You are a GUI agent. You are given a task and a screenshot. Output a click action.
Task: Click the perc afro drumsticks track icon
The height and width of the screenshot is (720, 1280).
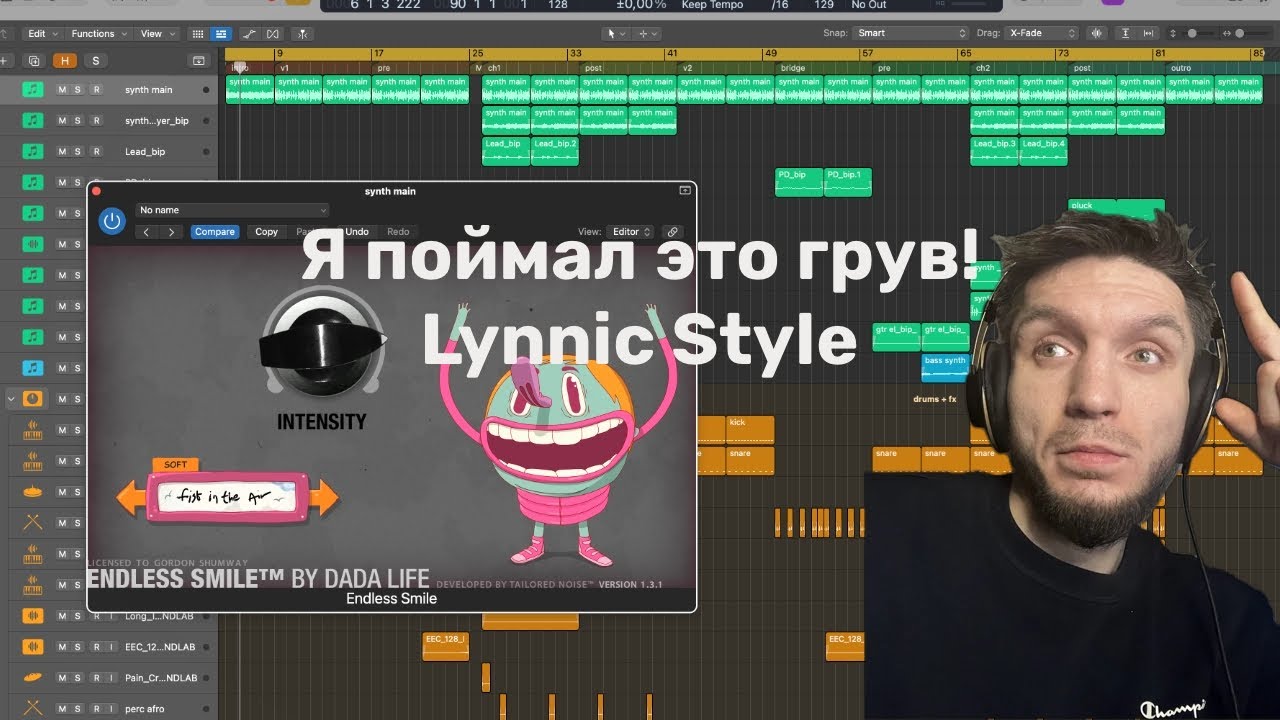click(x=33, y=707)
